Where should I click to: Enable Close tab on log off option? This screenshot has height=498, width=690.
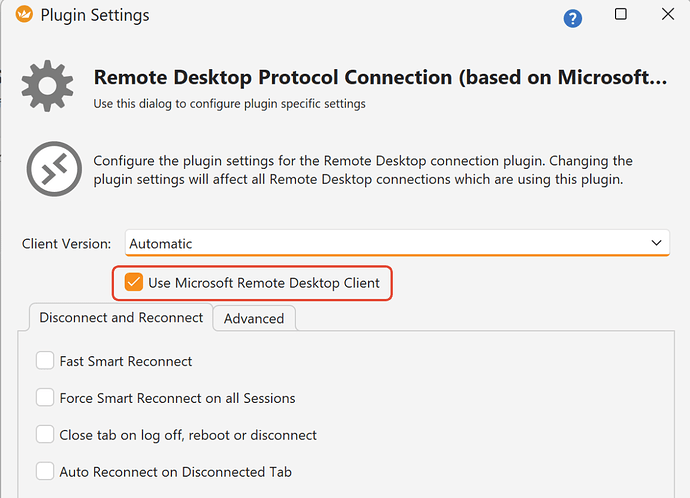(x=45, y=435)
